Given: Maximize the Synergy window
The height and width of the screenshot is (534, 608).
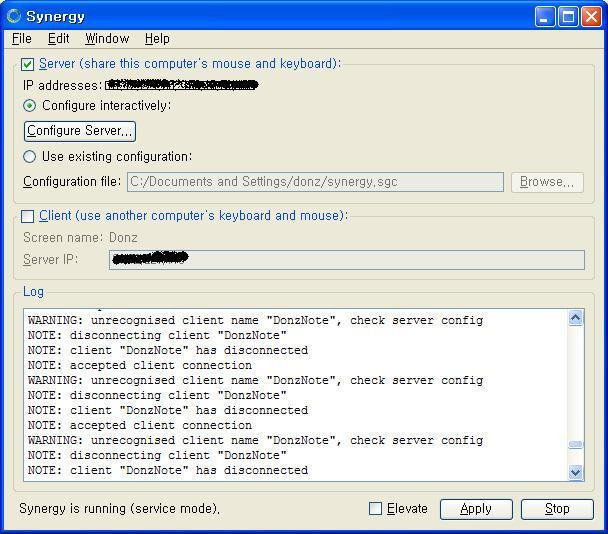Looking at the screenshot, I should click(568, 17).
